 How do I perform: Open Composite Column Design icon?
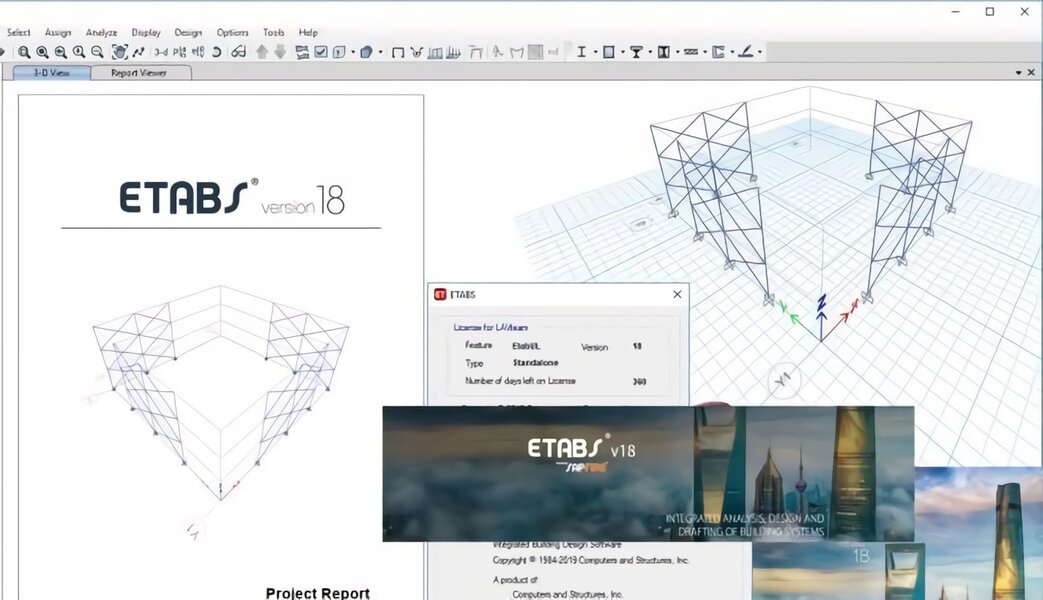click(x=663, y=52)
